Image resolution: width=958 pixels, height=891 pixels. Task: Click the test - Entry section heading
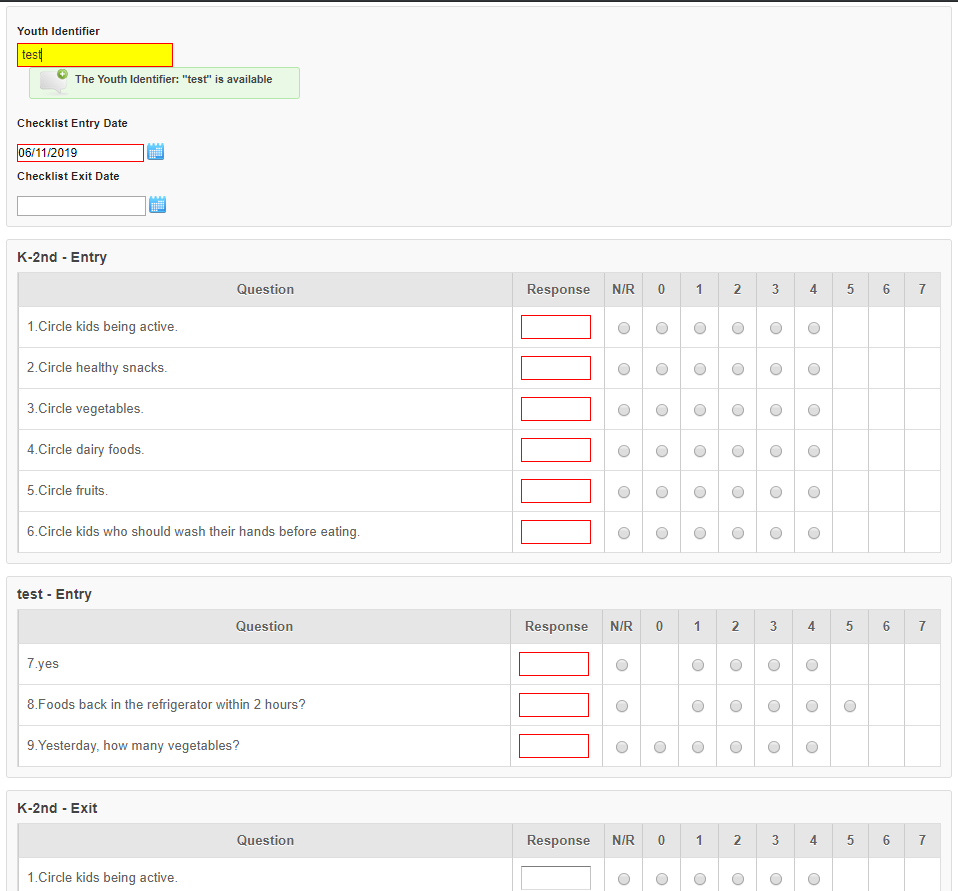coord(54,594)
